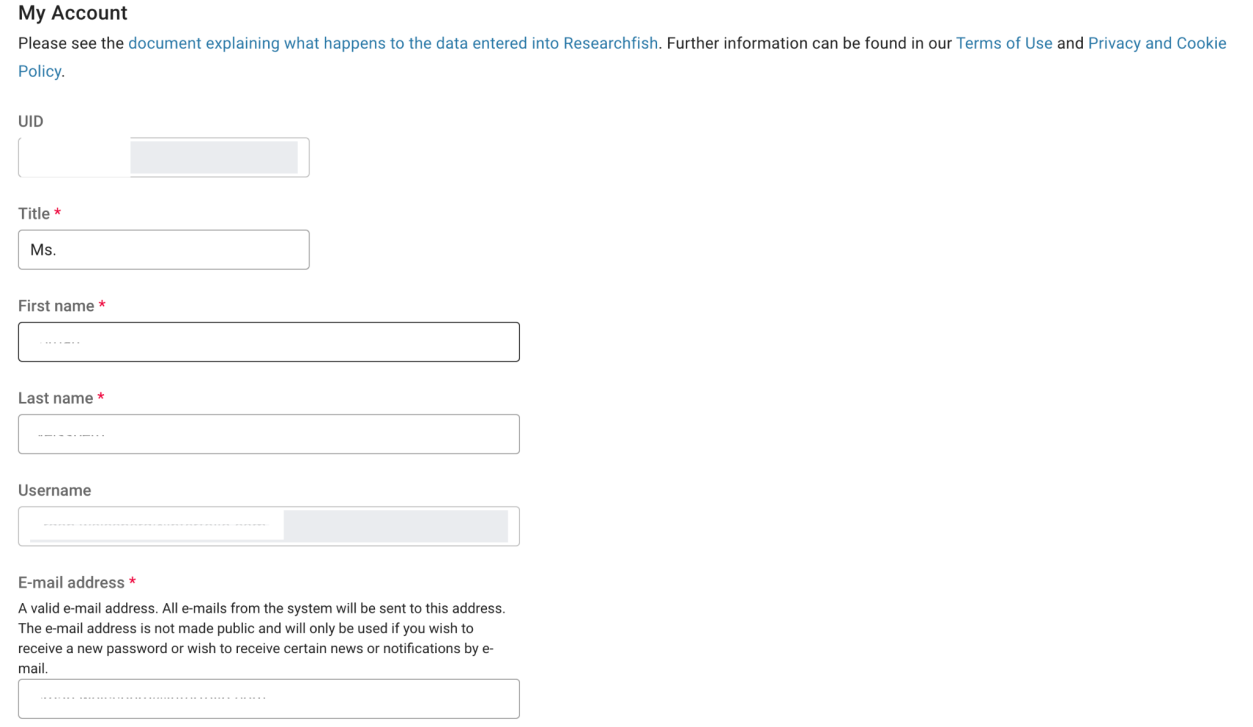Click the Title field label
1253x727 pixels.
click(34, 214)
